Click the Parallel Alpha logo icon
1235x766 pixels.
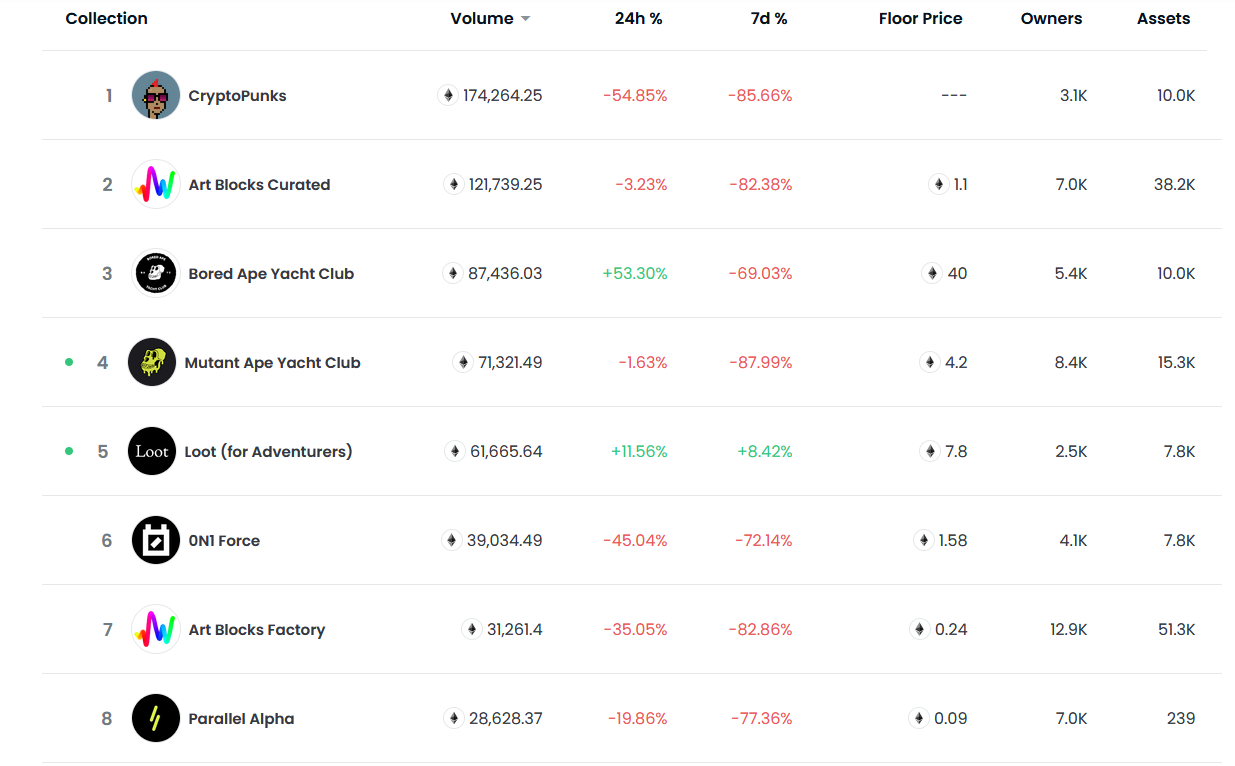pyautogui.click(x=156, y=719)
